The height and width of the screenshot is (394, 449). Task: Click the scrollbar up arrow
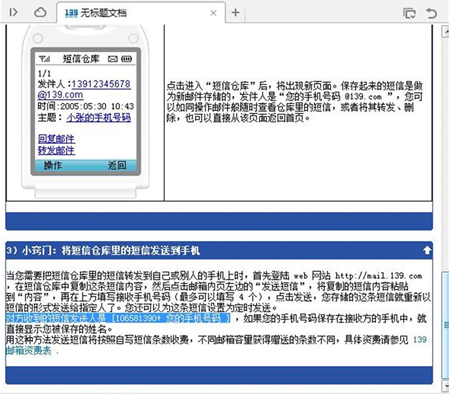(445, 32)
